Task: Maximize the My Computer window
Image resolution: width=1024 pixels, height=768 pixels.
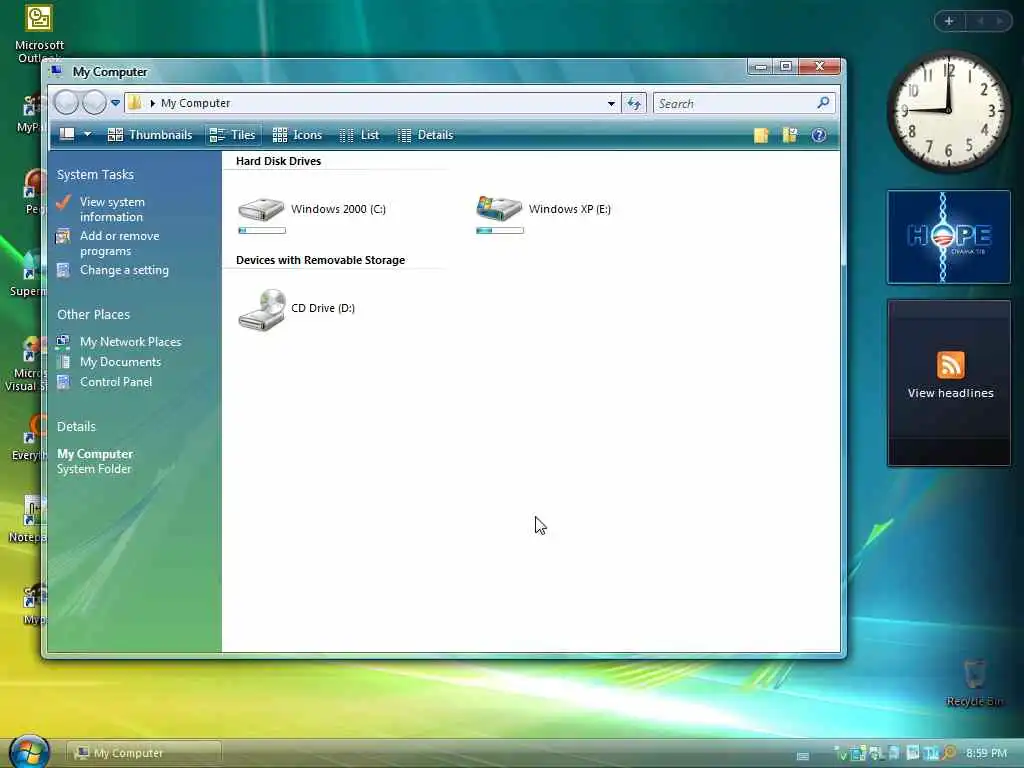Action: (786, 66)
